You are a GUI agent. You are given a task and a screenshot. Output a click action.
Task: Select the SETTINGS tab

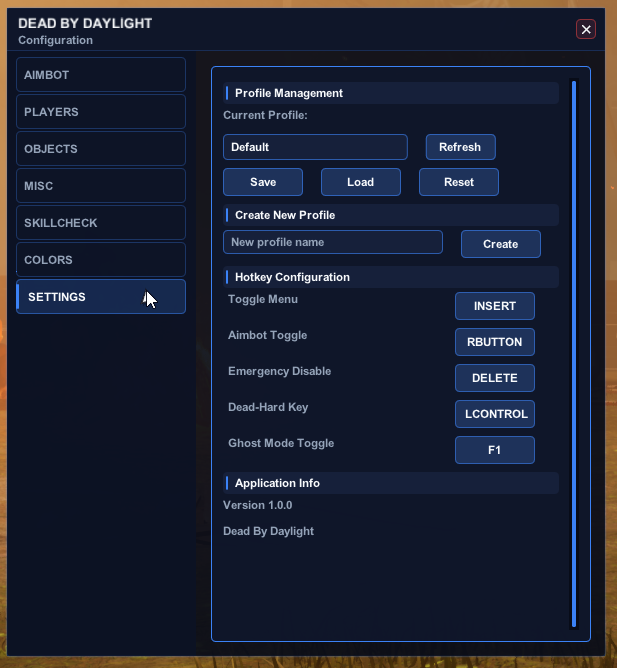click(x=101, y=297)
